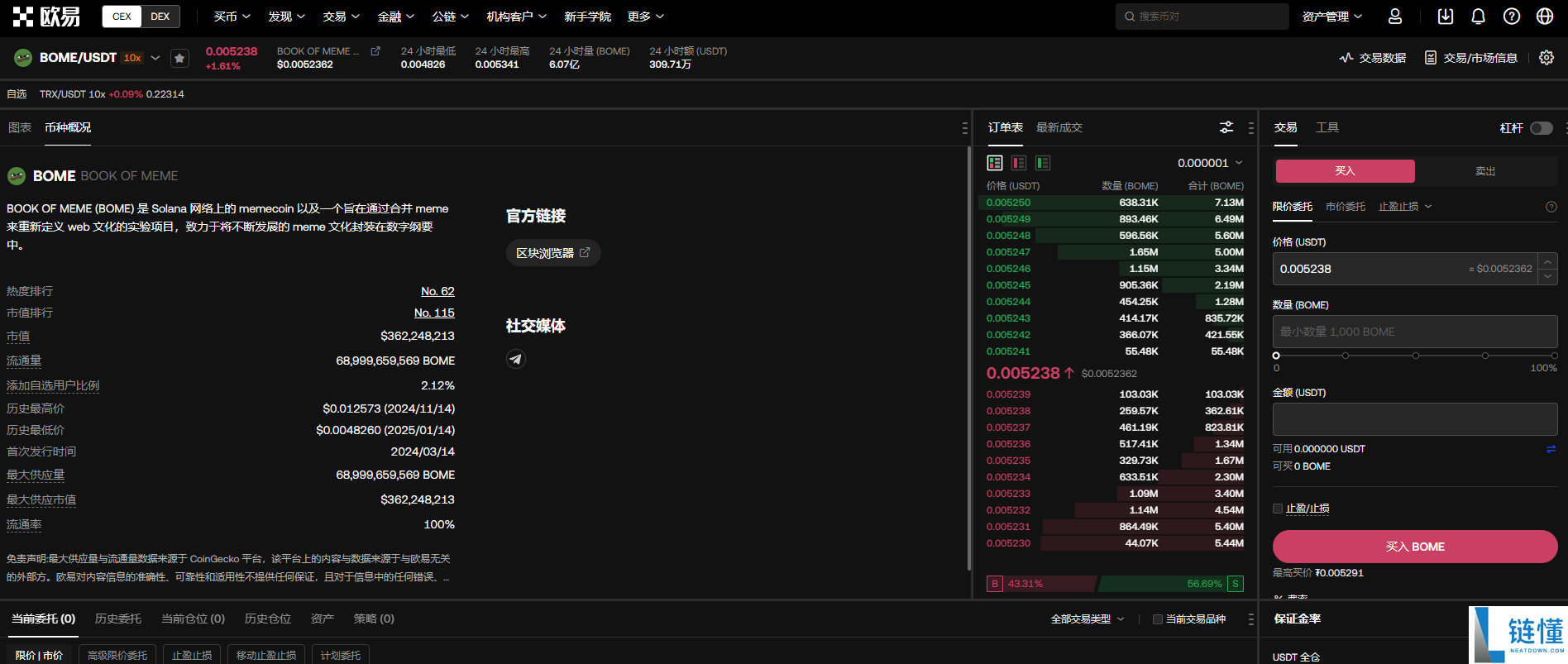This screenshot has height=664, width=1568.
Task: Click the TRX/USDT 10x watchlist item
Action: click(112, 94)
